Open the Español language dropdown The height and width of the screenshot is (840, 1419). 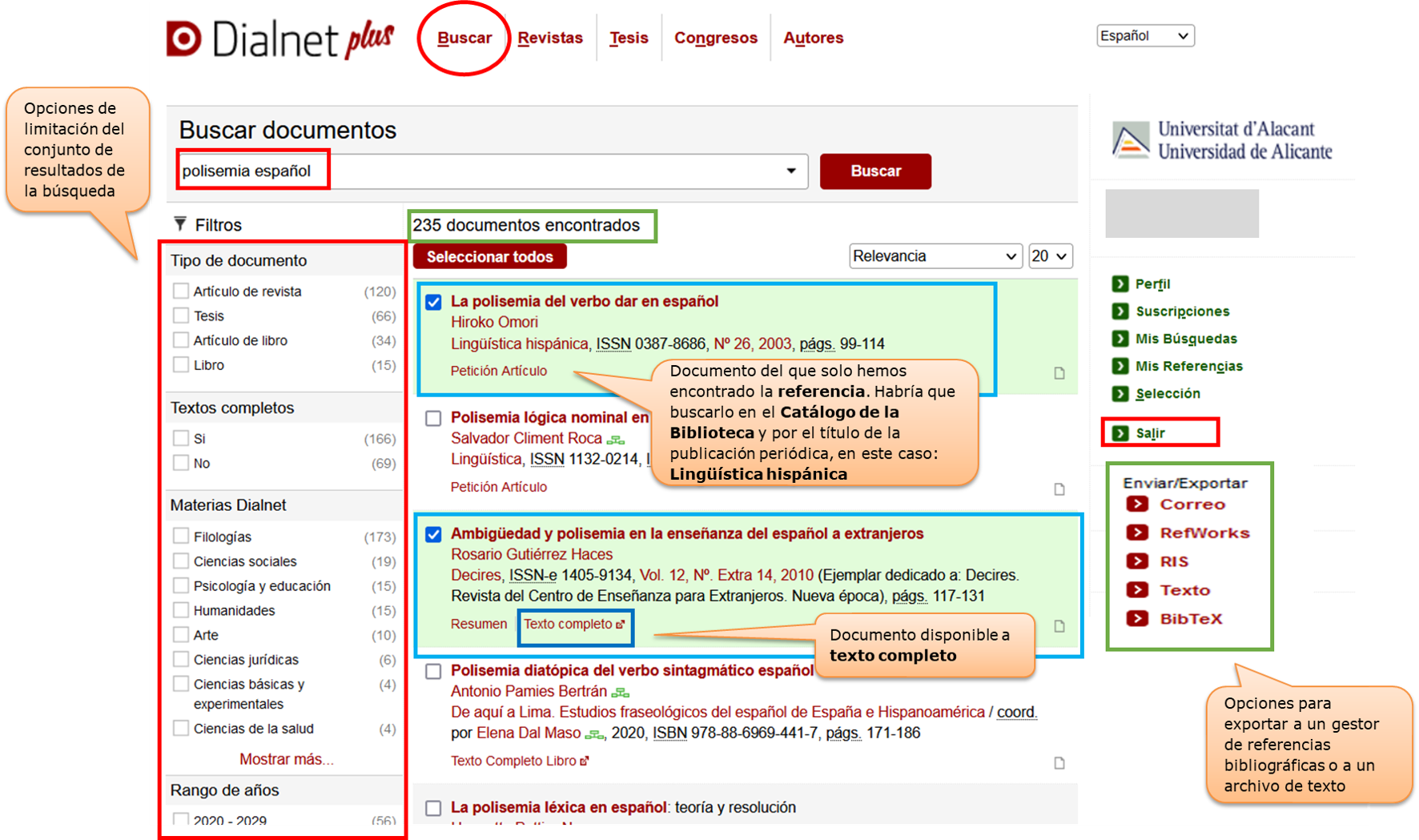pos(1144,36)
